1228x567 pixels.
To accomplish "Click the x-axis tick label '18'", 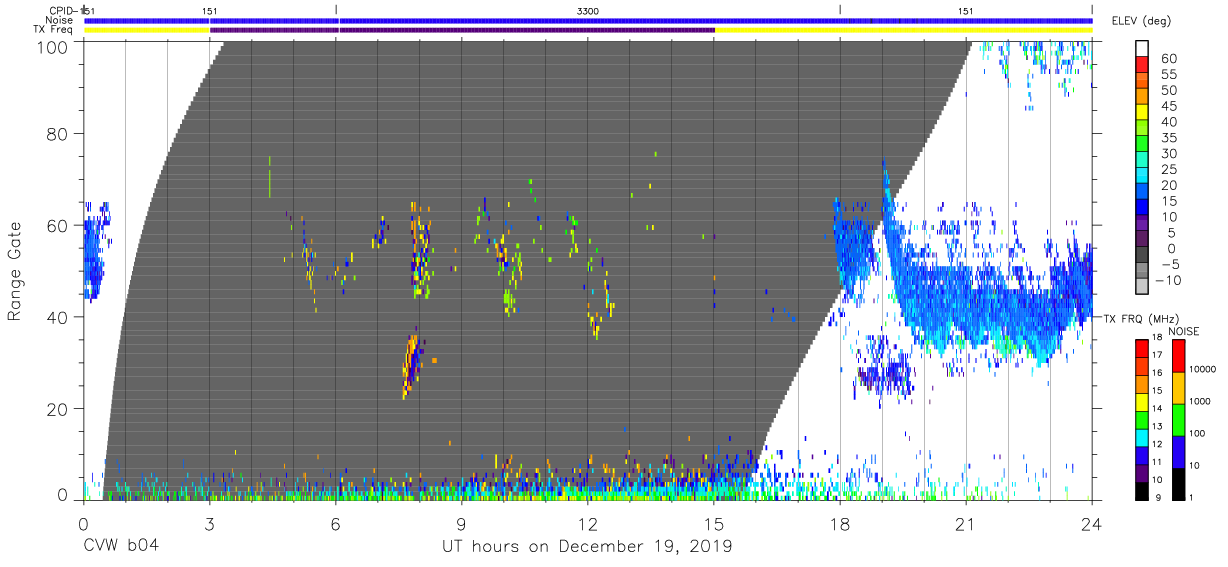I will (840, 523).
